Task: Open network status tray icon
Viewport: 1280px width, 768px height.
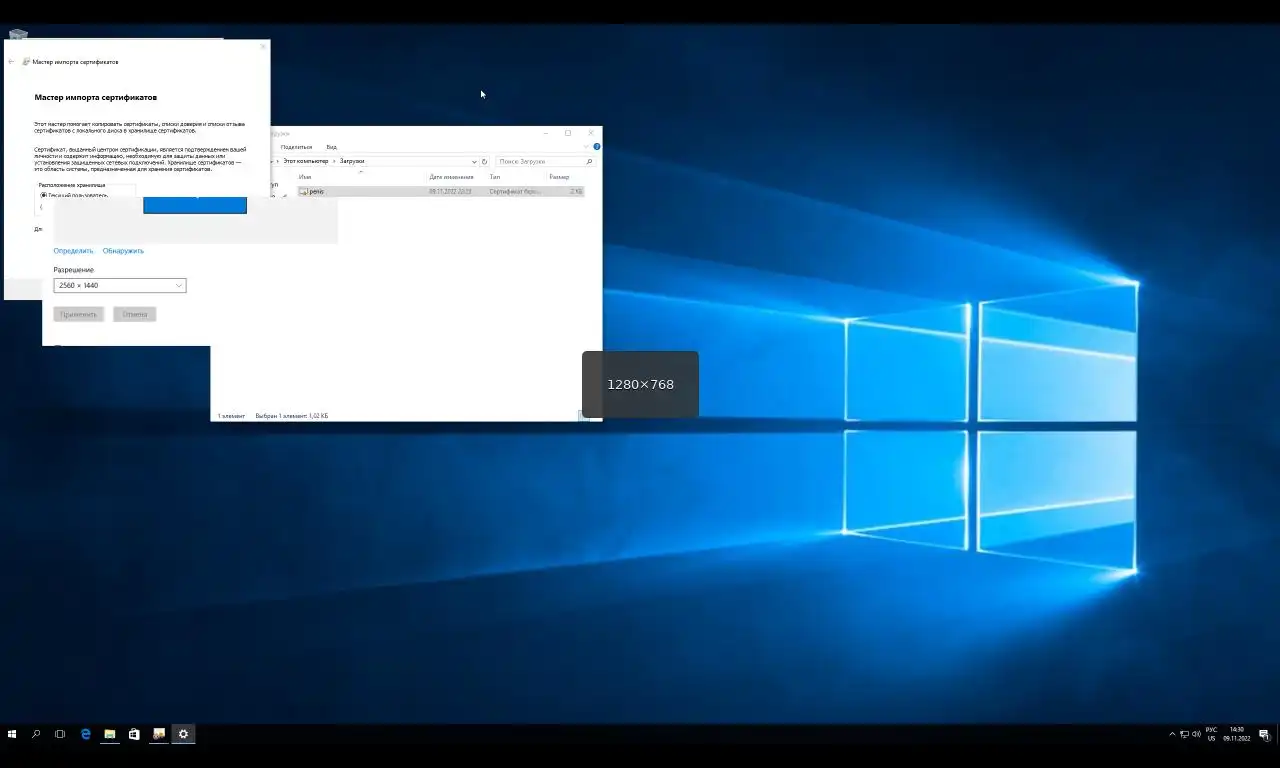Action: click(x=1185, y=734)
